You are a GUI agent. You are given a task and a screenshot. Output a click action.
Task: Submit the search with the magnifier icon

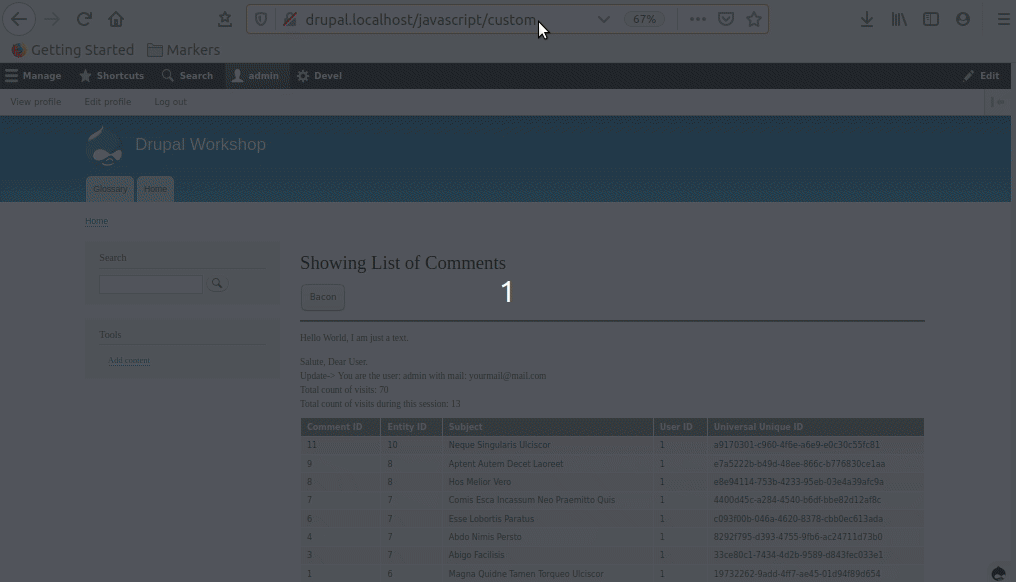[x=217, y=284]
